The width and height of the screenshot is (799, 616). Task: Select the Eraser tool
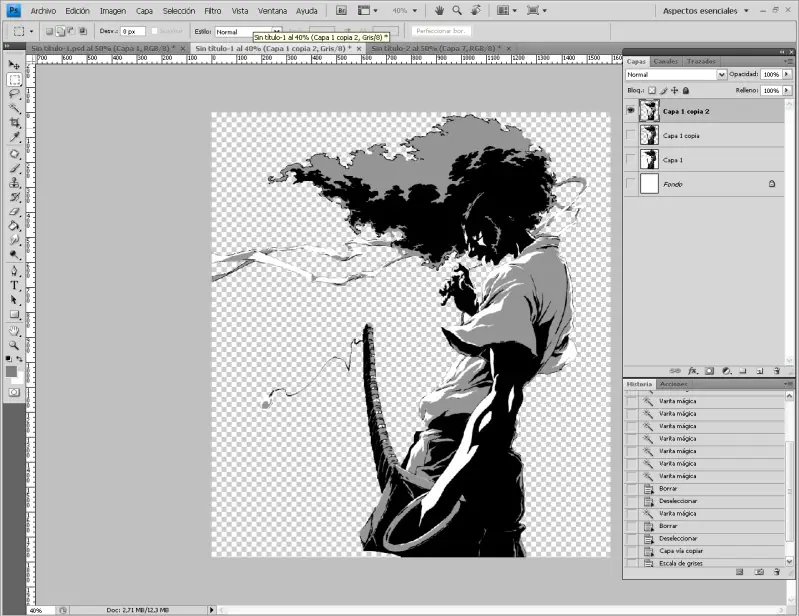pos(14,211)
